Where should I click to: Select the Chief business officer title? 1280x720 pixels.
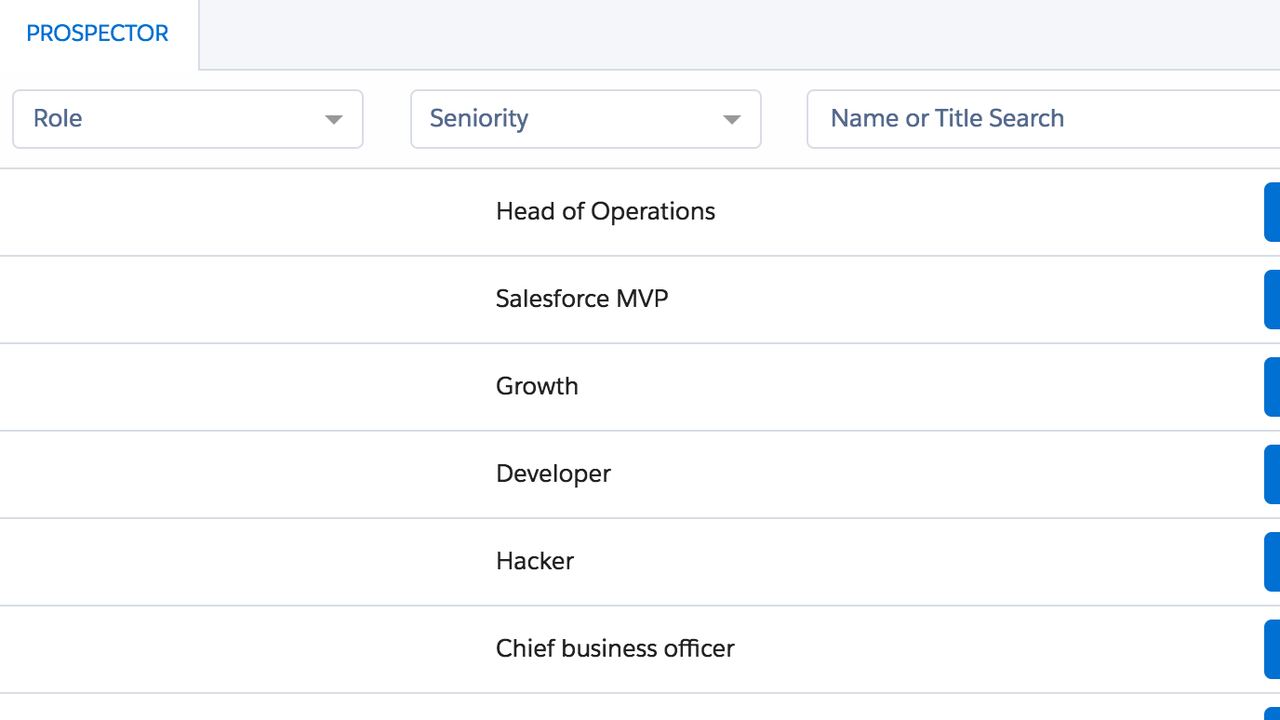coord(615,649)
